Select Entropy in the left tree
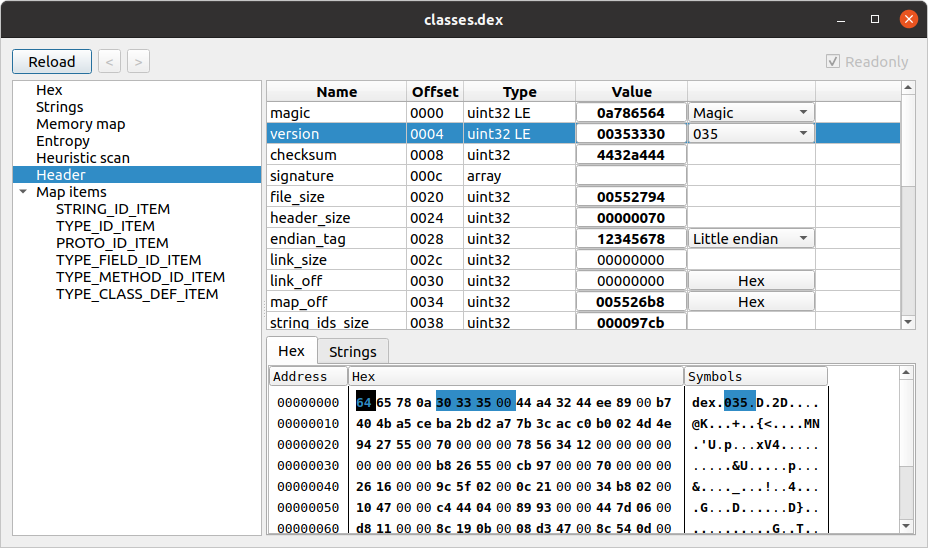 click(63, 141)
